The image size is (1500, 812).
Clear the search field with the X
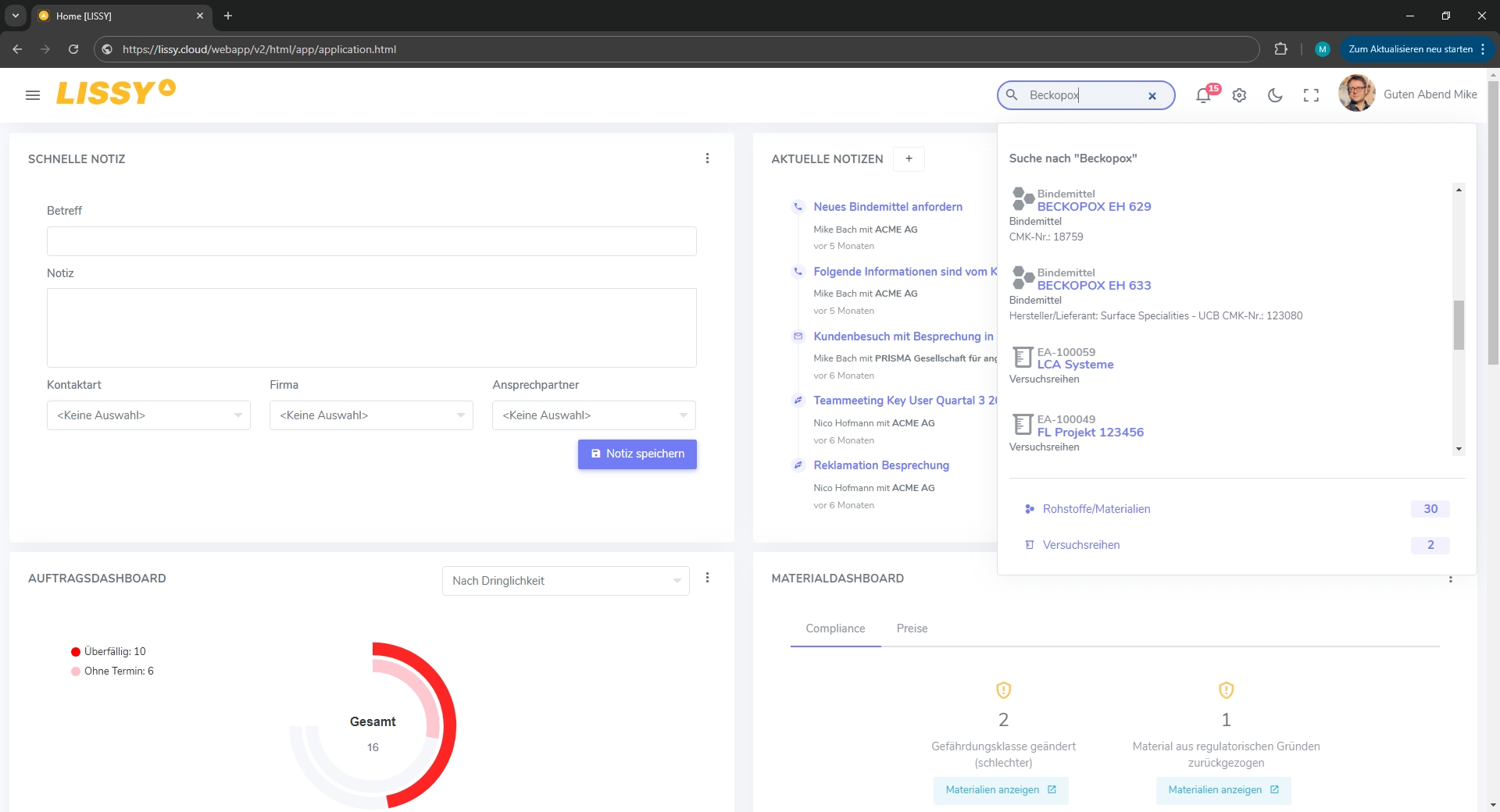[x=1152, y=96]
